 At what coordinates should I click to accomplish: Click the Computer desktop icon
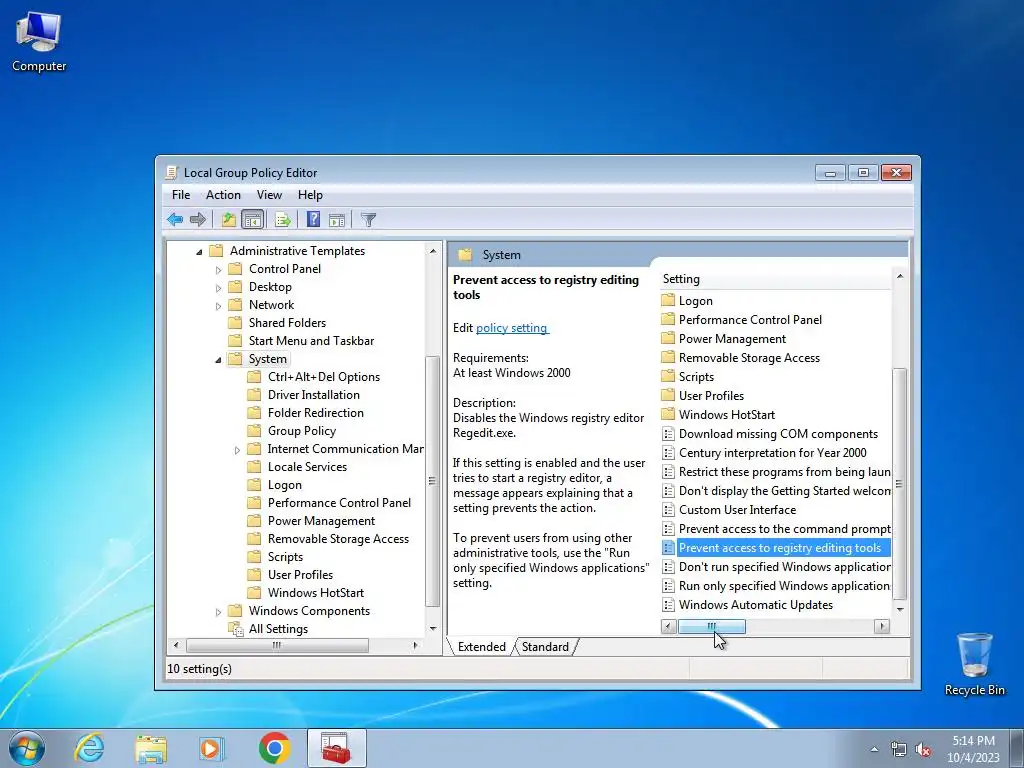coord(39,40)
